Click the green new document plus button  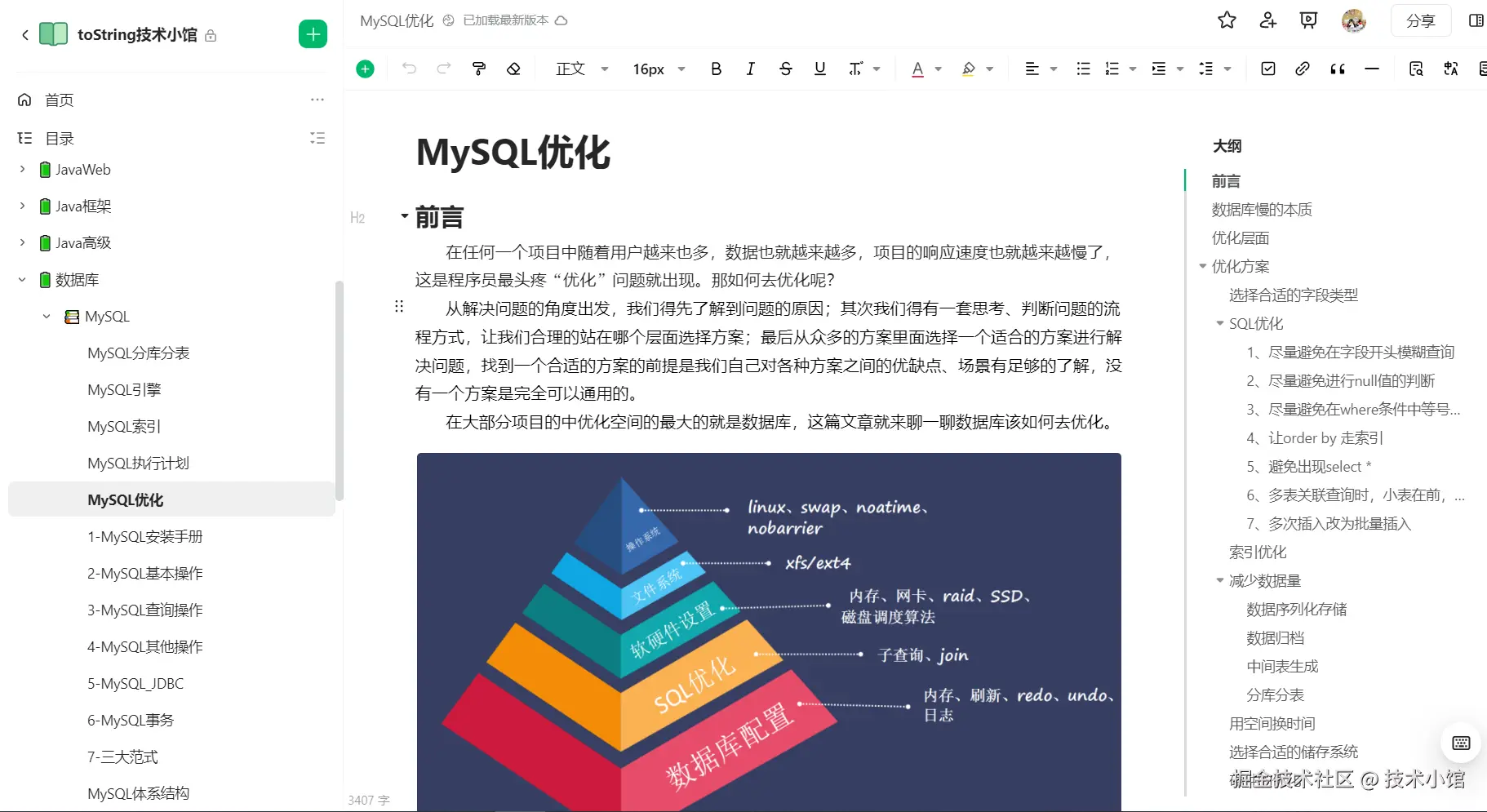(x=313, y=34)
